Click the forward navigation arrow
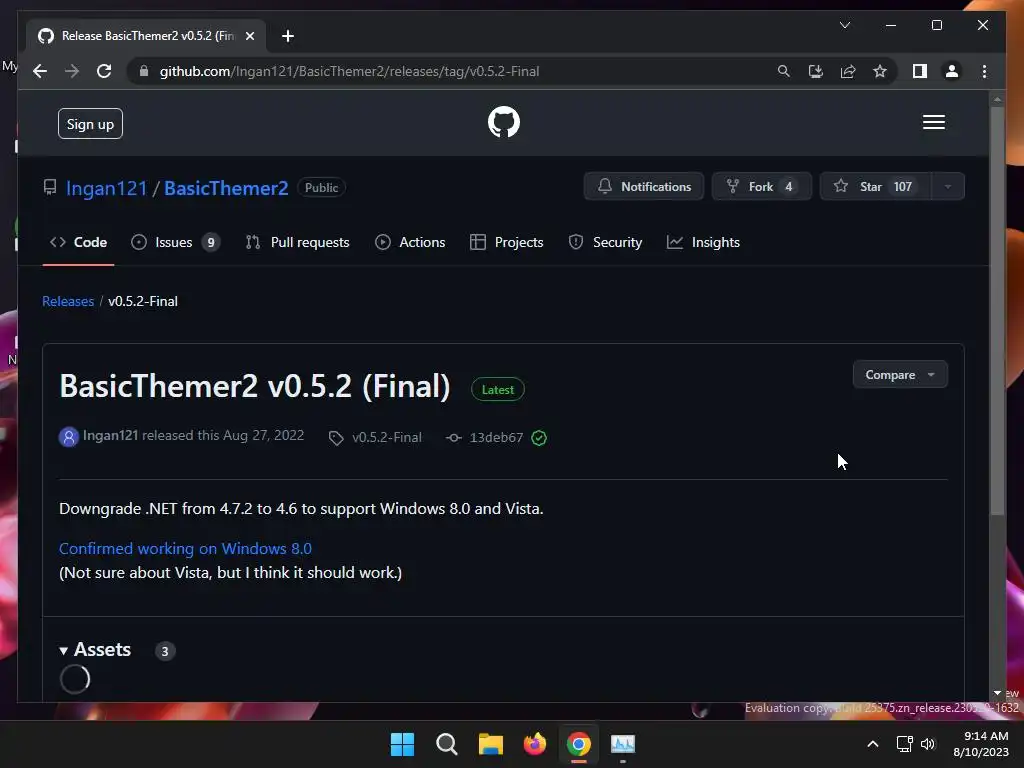 [x=72, y=71]
